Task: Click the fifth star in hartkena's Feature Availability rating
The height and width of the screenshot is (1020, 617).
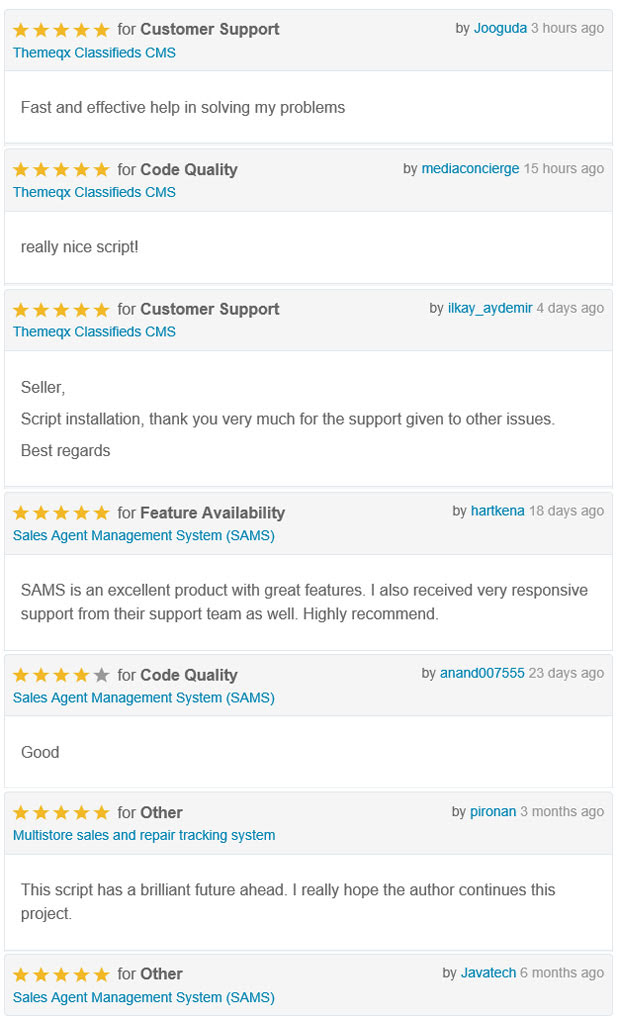Action: coord(101,513)
